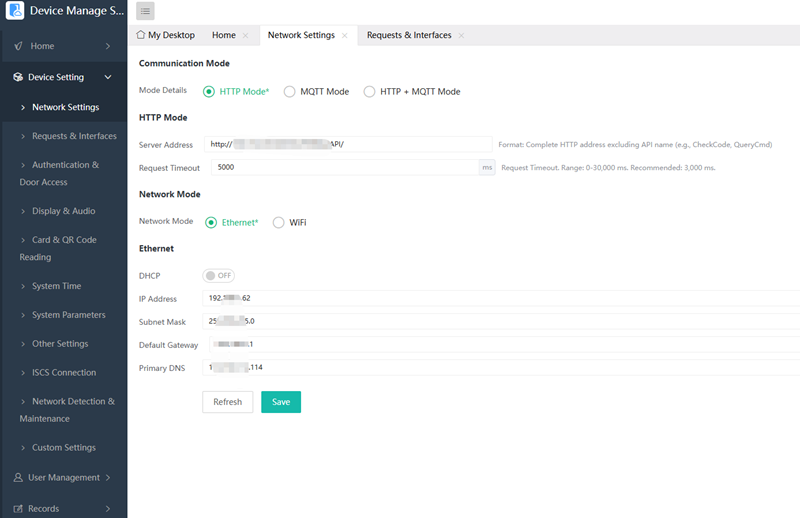Click the Server Address format hint text
Viewport: 800px width, 518px height.
pos(635,145)
